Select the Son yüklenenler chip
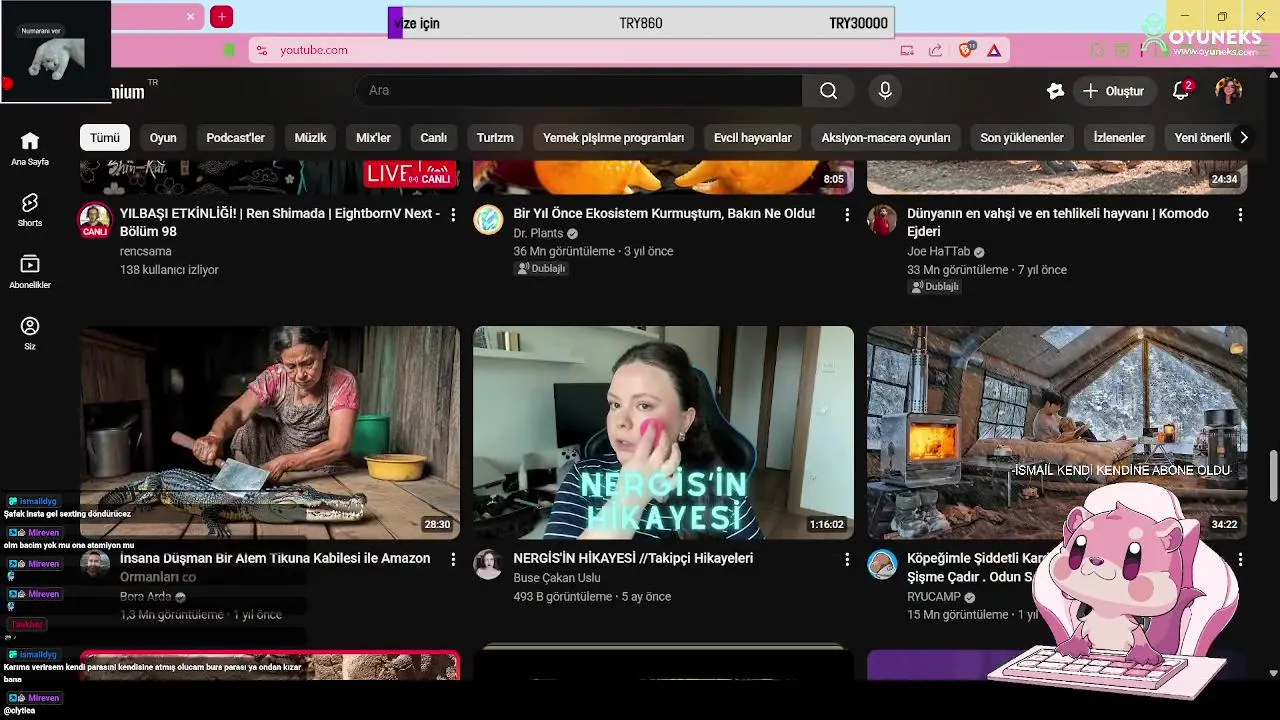 click(x=1022, y=138)
